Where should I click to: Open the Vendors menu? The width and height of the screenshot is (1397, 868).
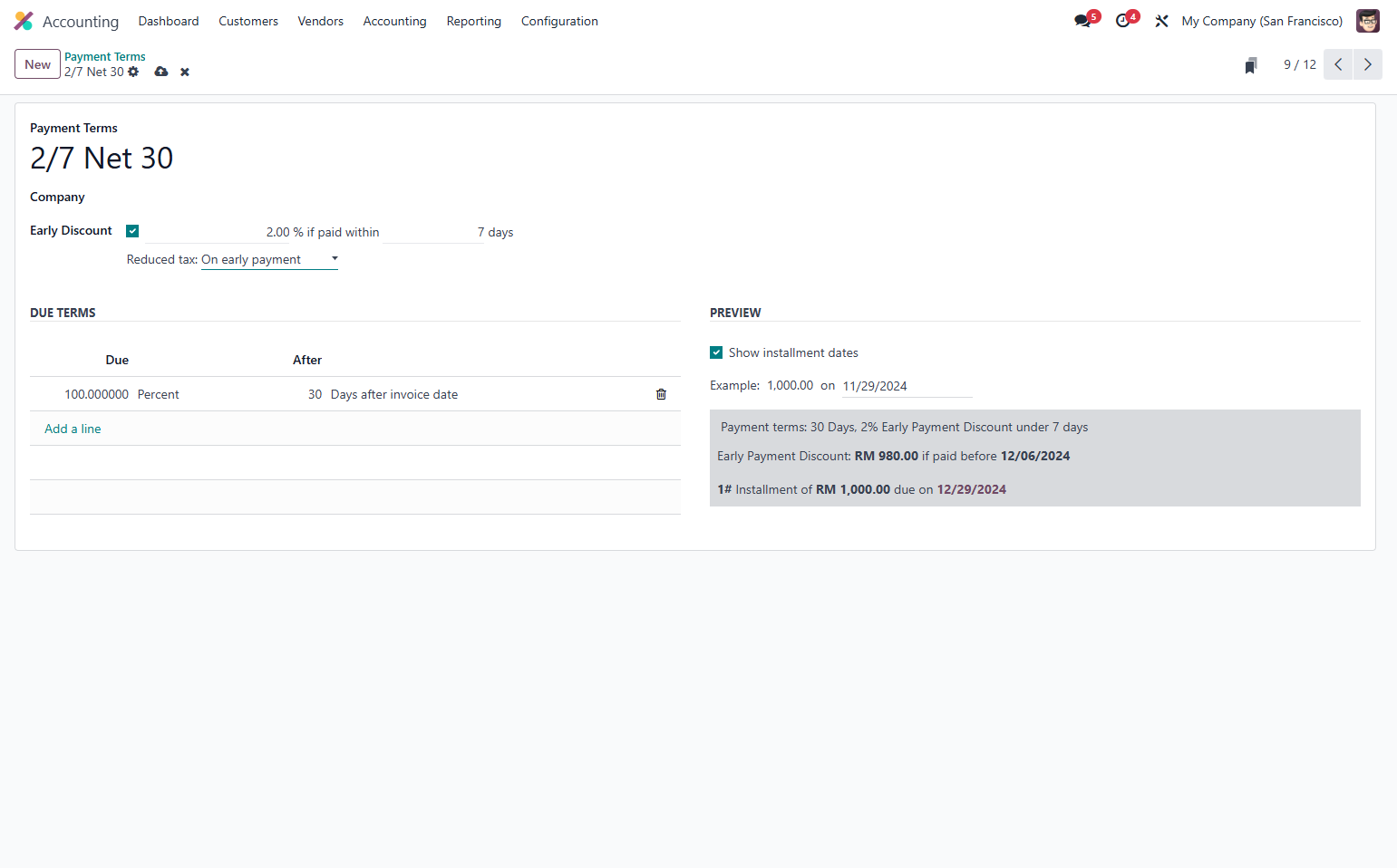tap(321, 21)
